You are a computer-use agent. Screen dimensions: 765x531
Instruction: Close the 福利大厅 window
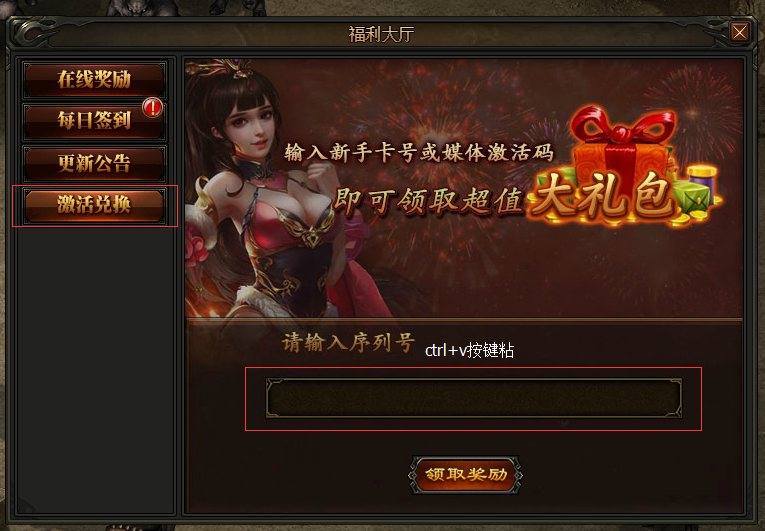tap(739, 32)
